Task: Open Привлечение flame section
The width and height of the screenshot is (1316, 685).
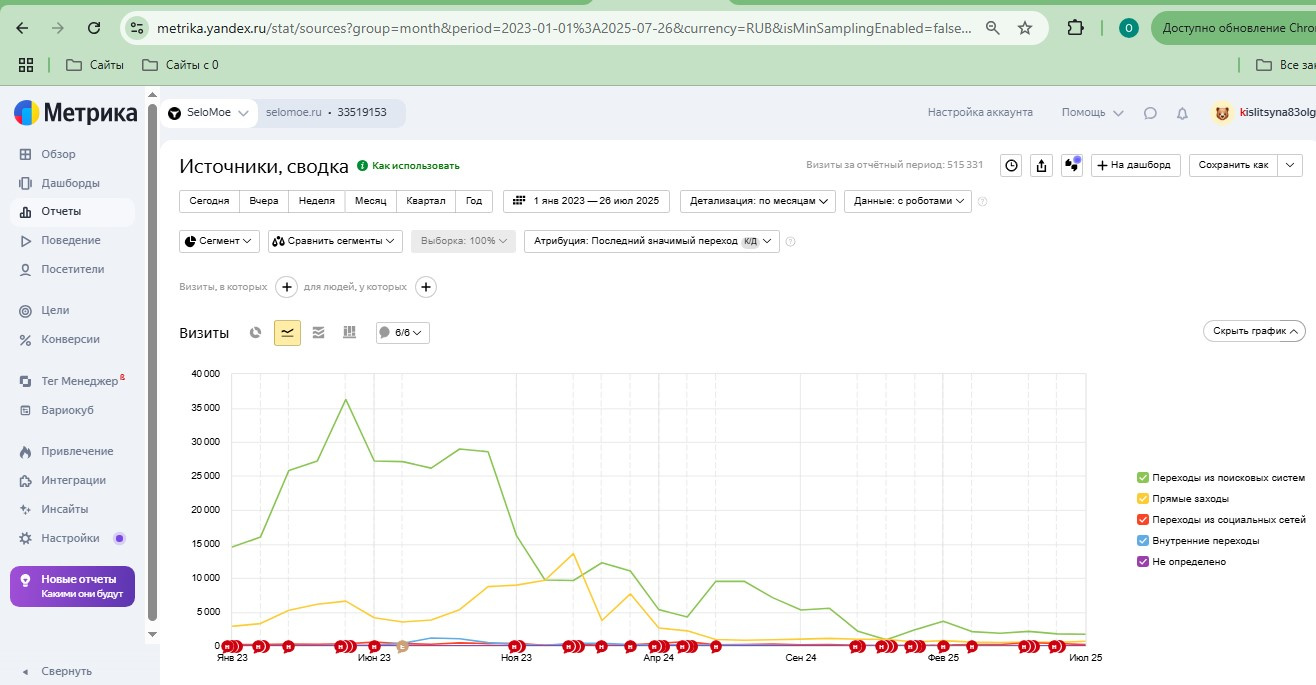Action: click(x=77, y=451)
